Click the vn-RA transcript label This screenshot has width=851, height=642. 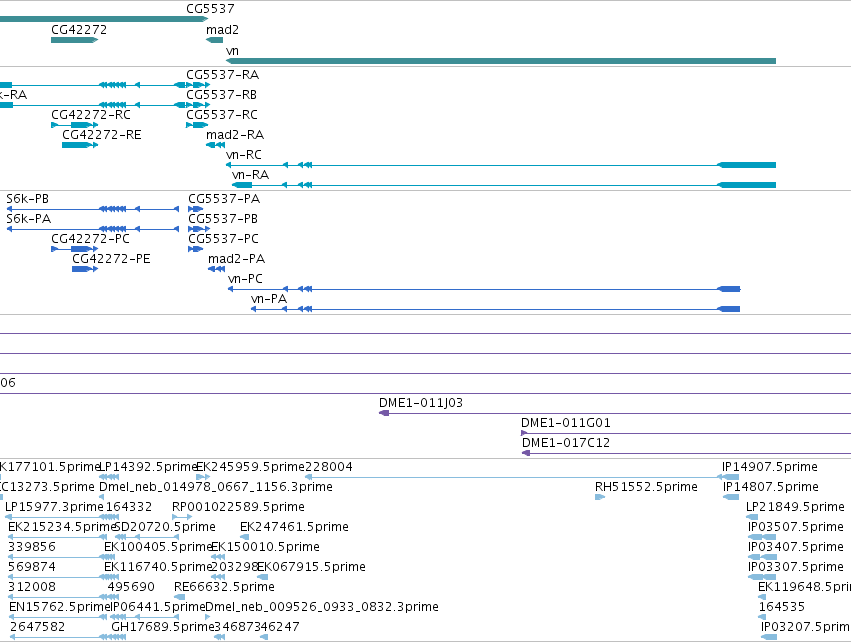[250, 175]
